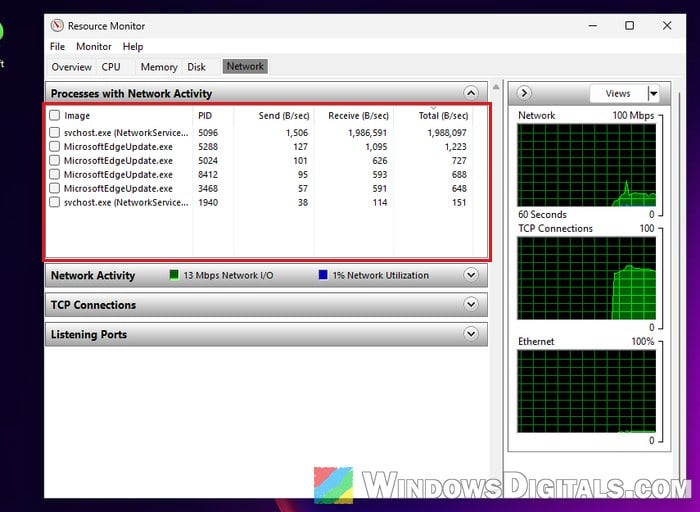The height and width of the screenshot is (512, 700).
Task: Collapse the Processes with Network Activity section
Action: [x=471, y=93]
